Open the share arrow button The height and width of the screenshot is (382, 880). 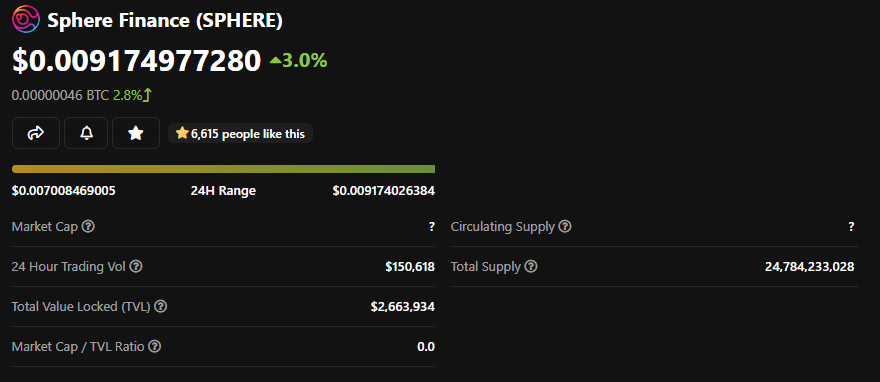(x=36, y=133)
